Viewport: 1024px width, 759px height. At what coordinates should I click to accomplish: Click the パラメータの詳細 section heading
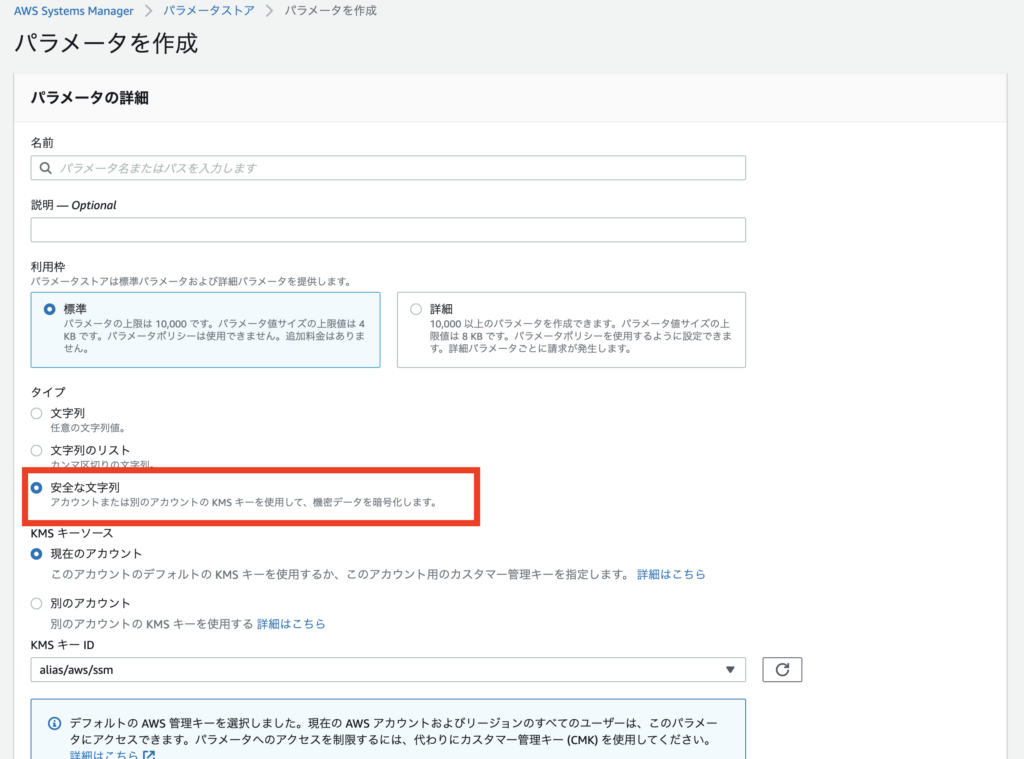pos(90,98)
